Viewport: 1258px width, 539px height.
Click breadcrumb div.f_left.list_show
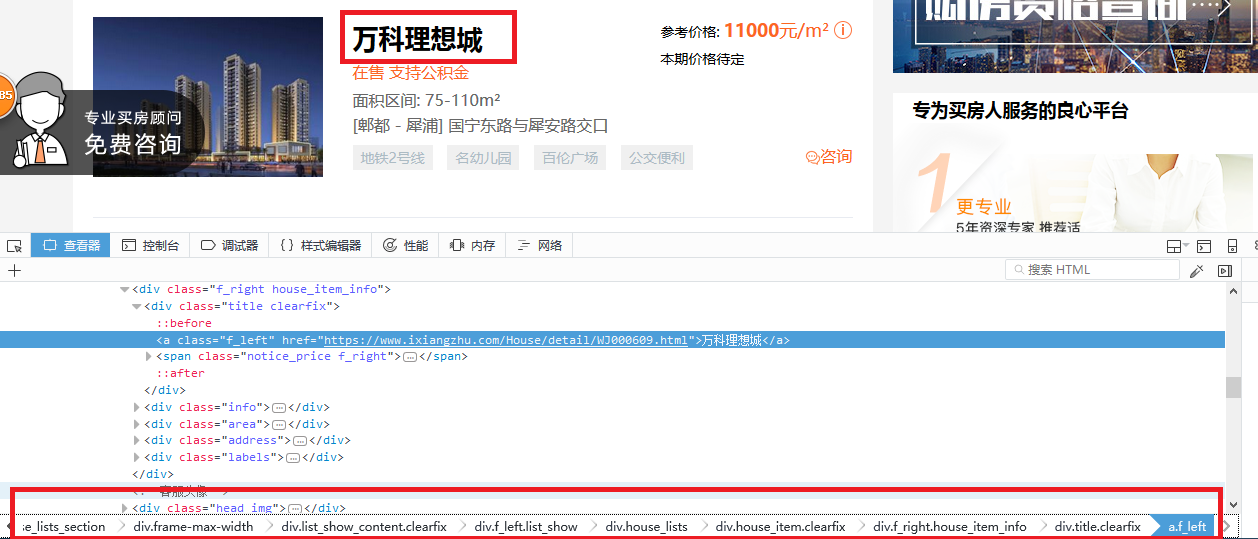[x=526, y=526]
